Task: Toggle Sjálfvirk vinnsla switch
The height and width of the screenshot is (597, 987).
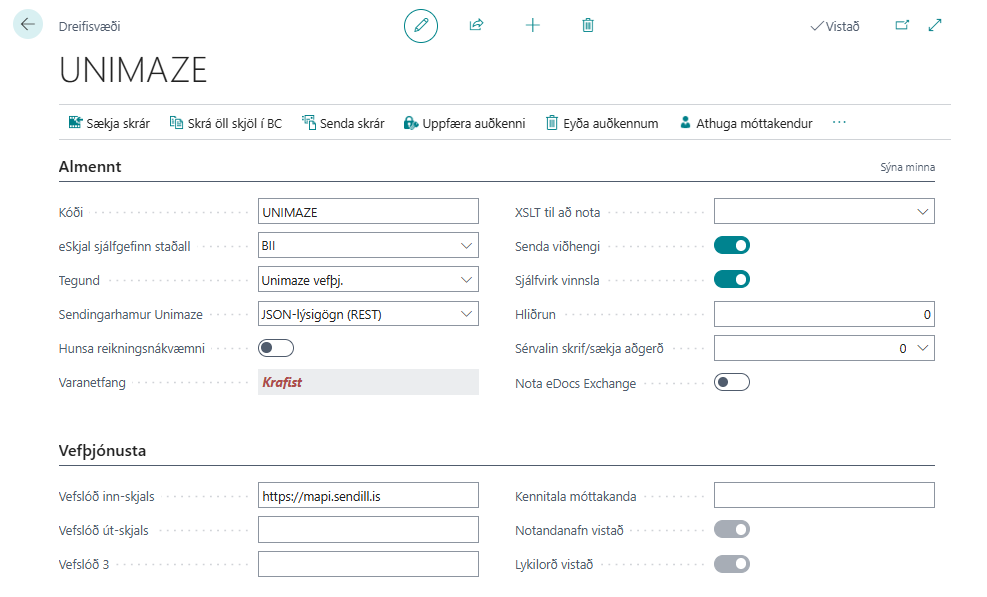Action: 731,280
